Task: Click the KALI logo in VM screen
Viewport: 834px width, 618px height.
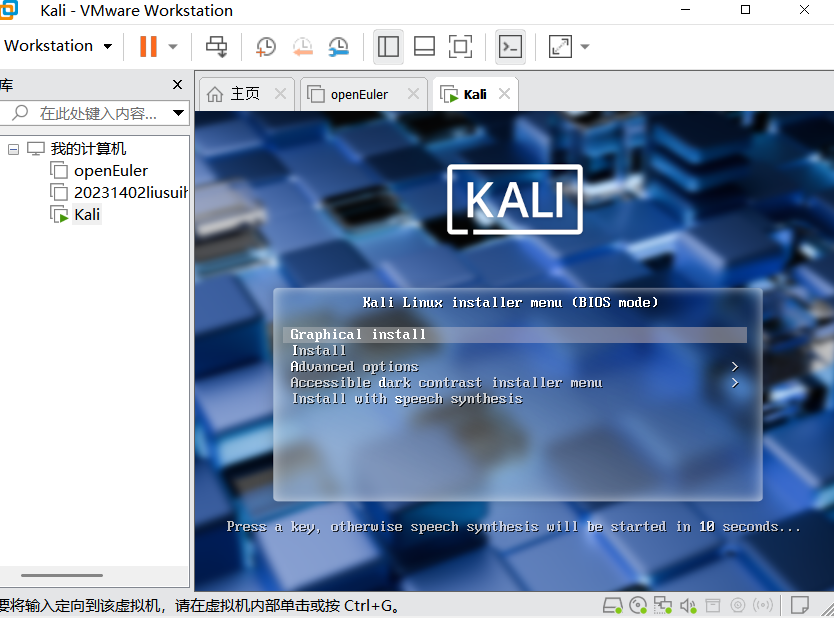Action: coord(515,199)
